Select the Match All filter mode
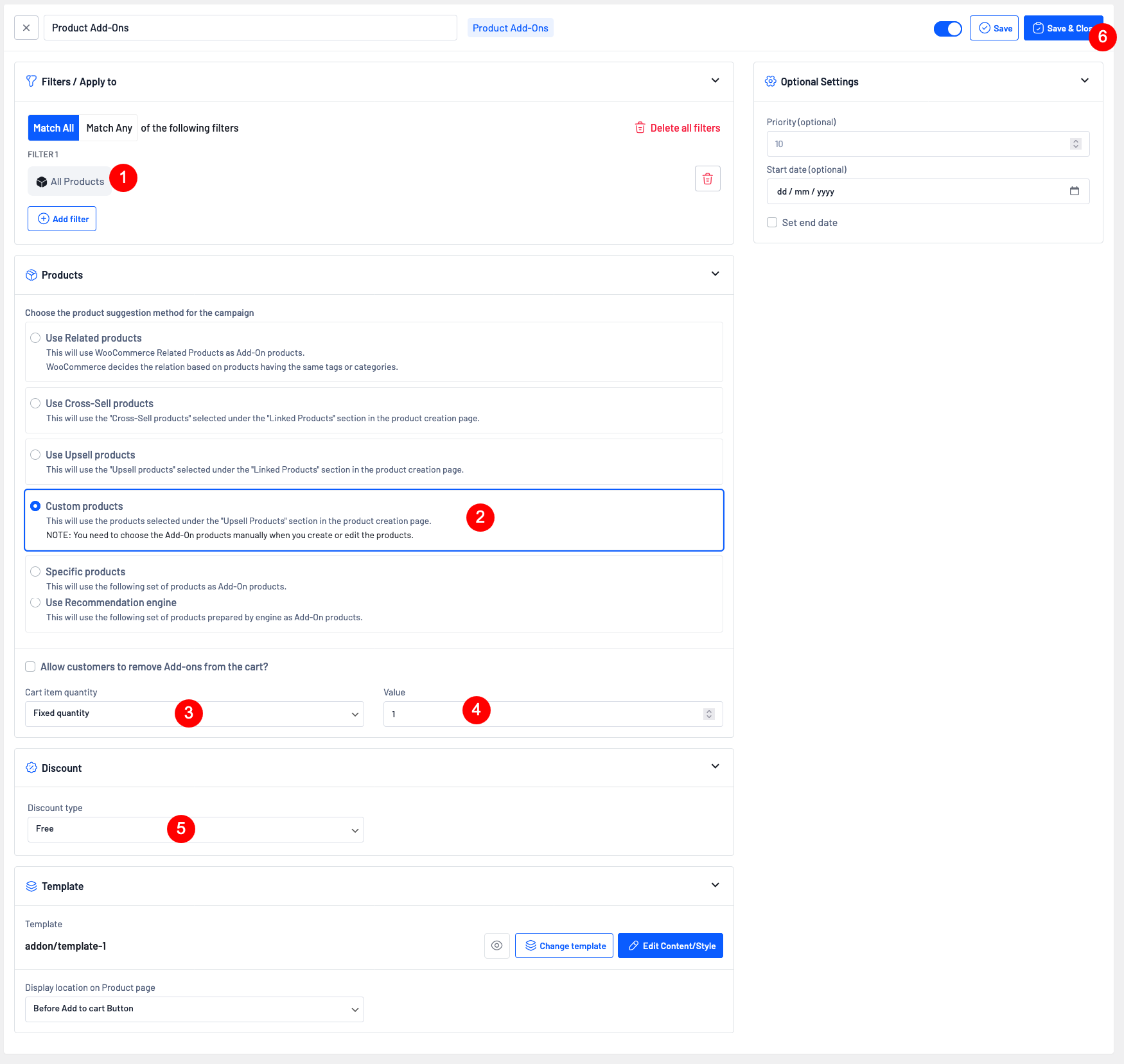The height and width of the screenshot is (1064, 1124). point(53,128)
